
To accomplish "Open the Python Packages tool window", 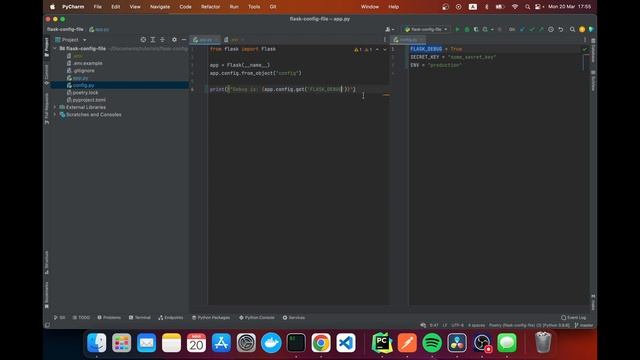I will pyautogui.click(x=211, y=318).
